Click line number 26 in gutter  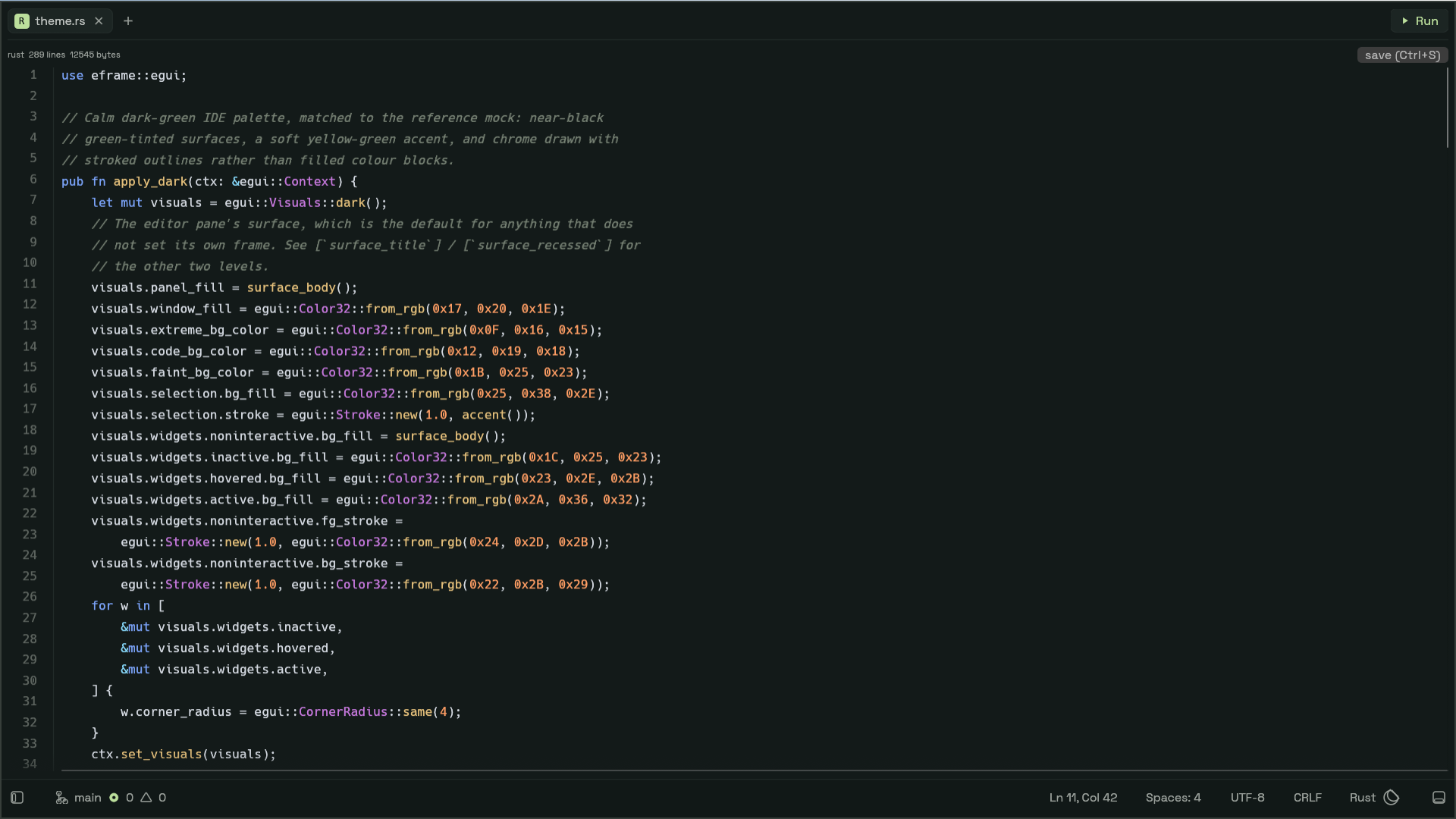30,596
